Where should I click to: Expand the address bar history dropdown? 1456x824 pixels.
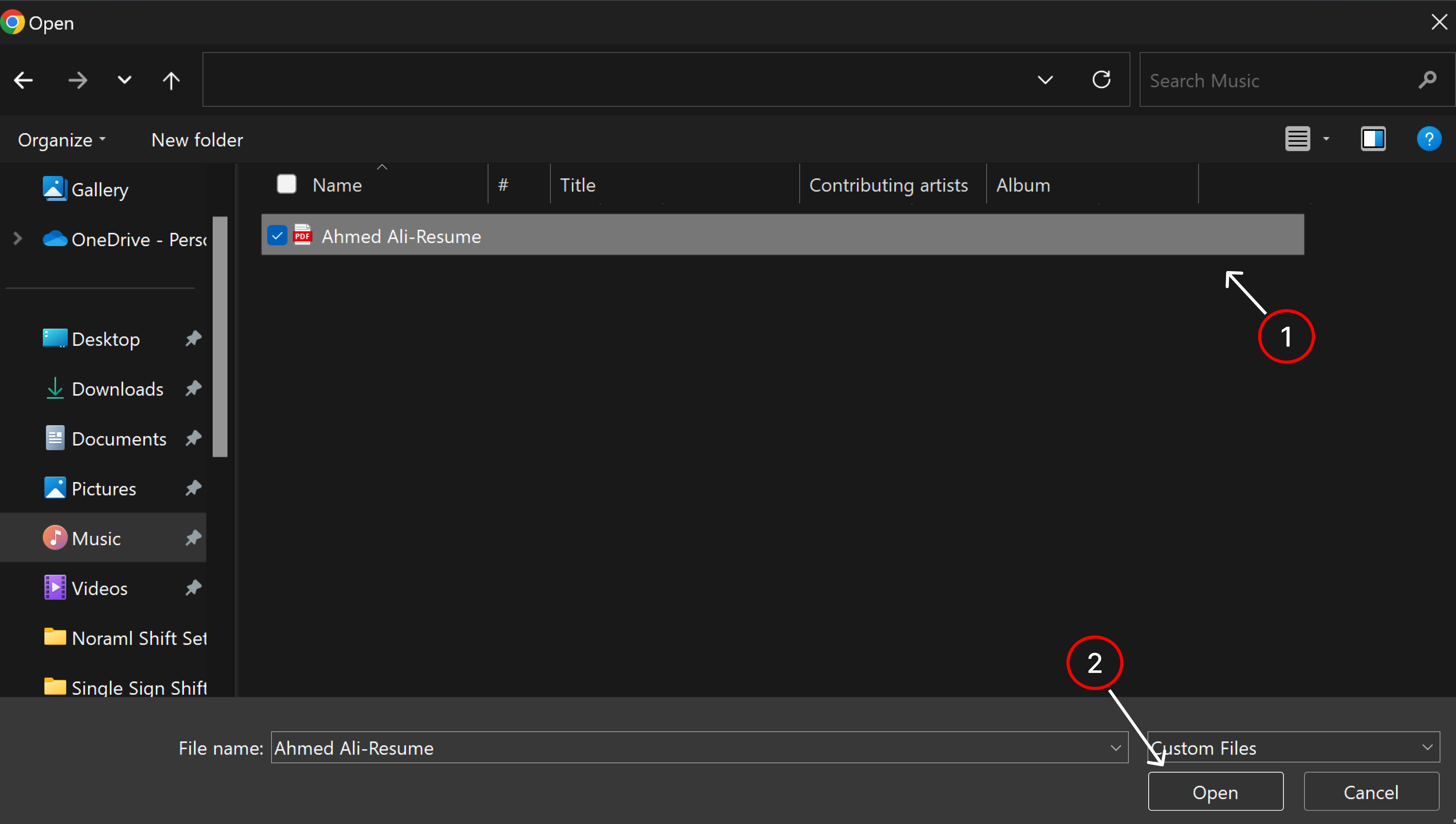click(x=1045, y=80)
